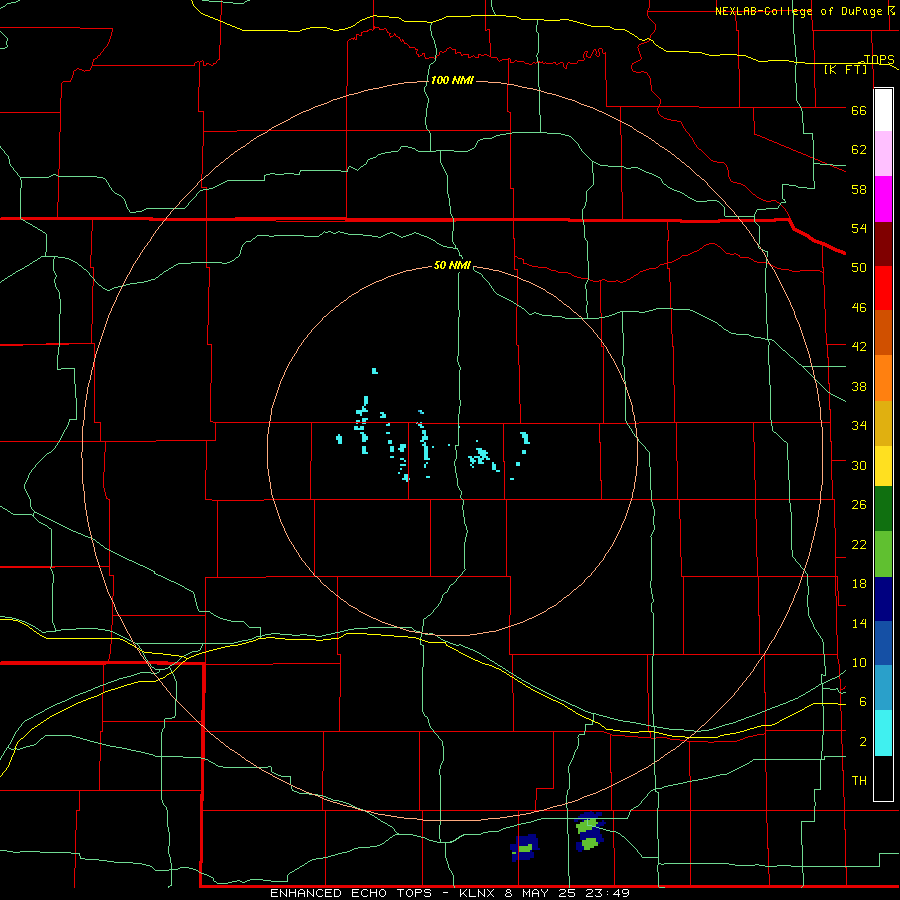Click the legend value 62
The image size is (900, 900).
coord(859,150)
